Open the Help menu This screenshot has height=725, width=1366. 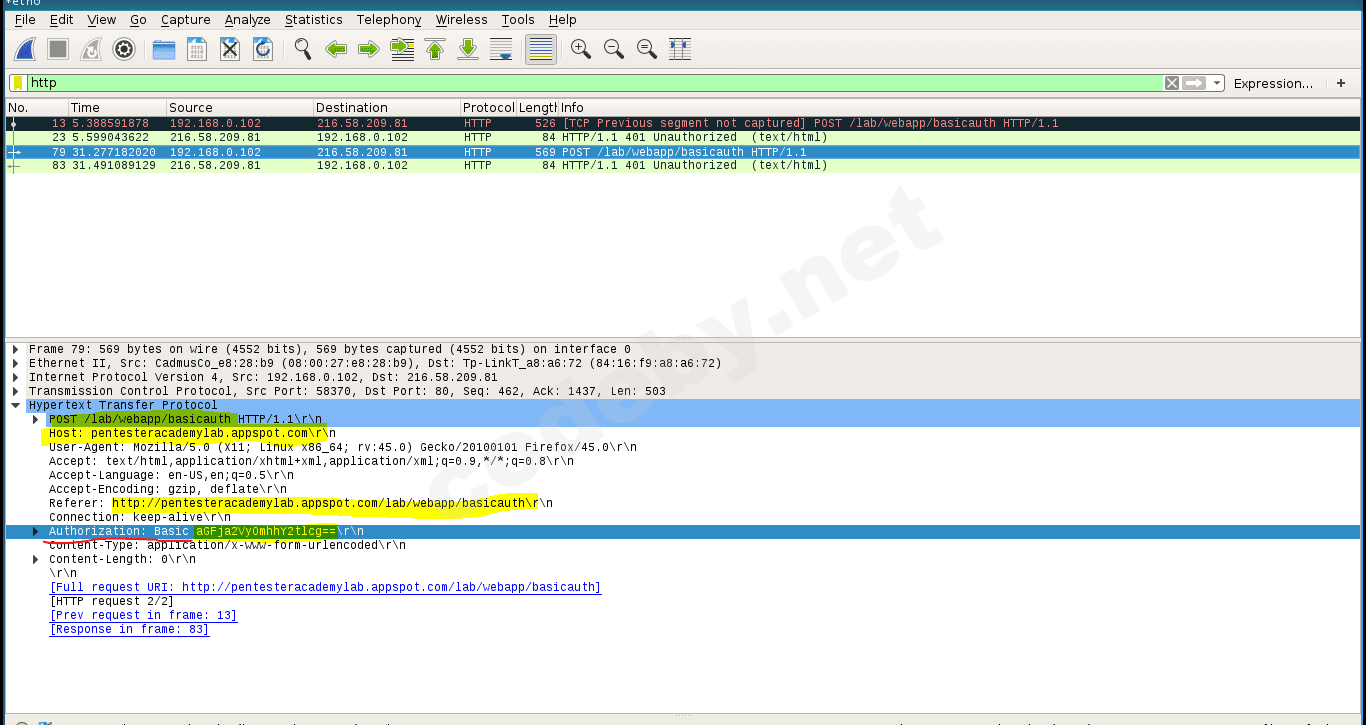click(562, 19)
